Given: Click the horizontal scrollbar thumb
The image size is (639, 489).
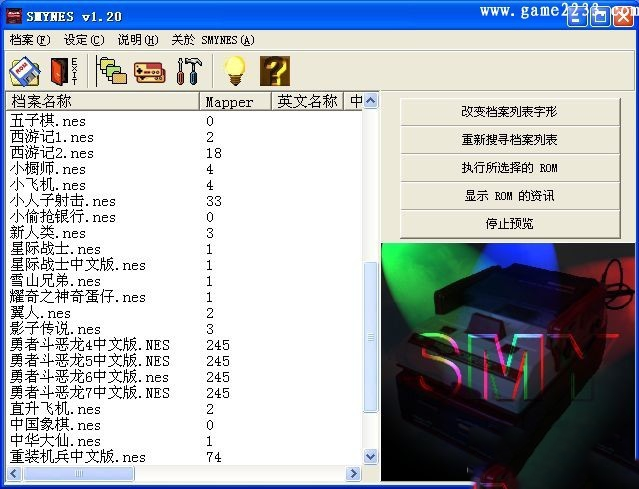Looking at the screenshot, I should pos(79,474).
